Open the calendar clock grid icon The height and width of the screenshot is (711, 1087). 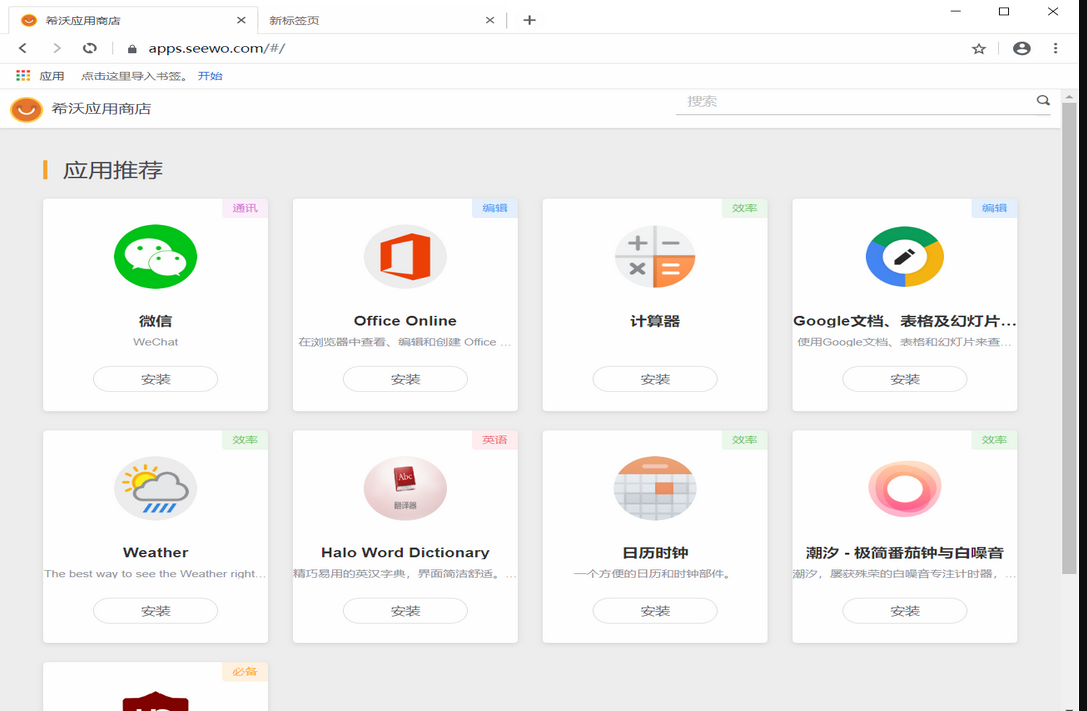coord(655,488)
